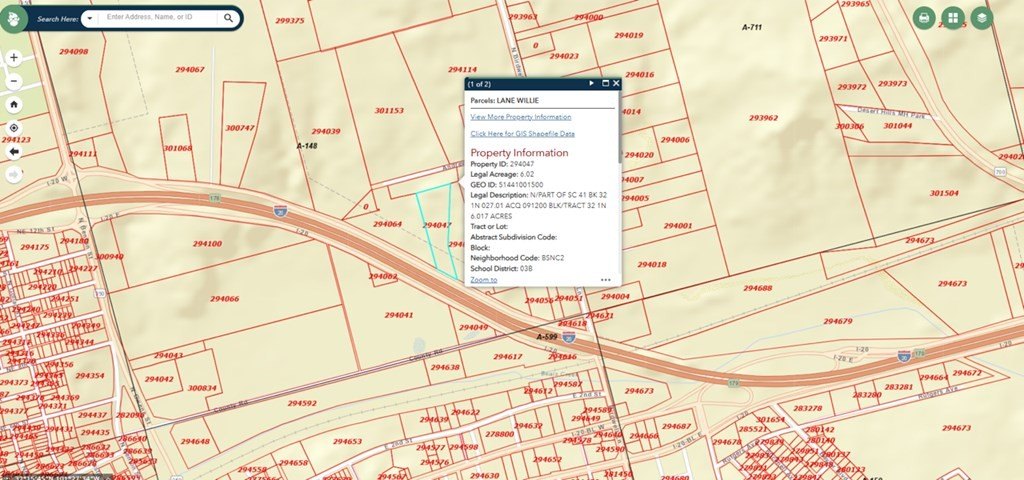
Task: Open the layer list panel
Action: pyautogui.click(x=982, y=18)
